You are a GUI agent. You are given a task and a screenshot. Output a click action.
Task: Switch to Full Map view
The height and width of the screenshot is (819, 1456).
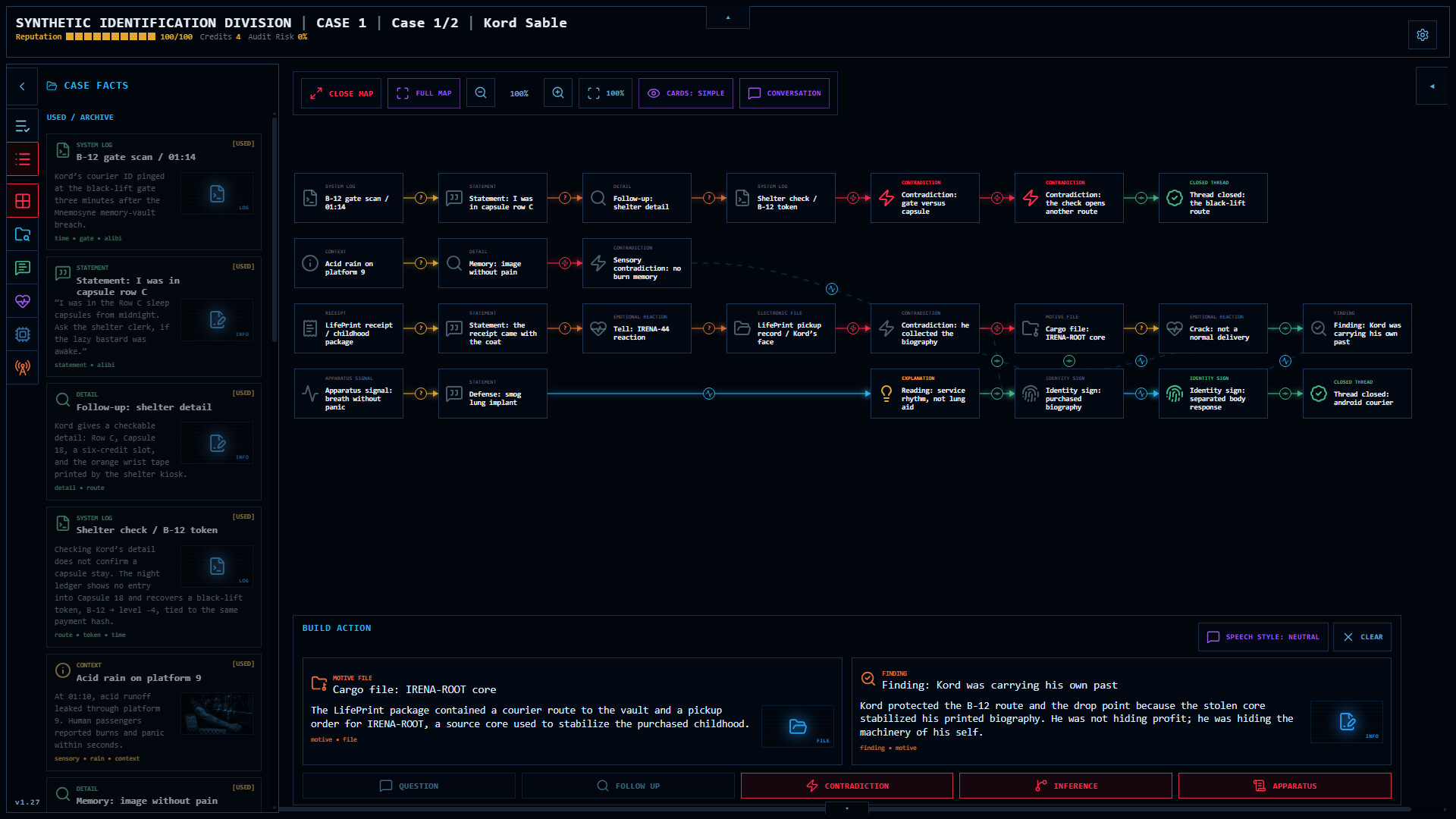tap(424, 93)
